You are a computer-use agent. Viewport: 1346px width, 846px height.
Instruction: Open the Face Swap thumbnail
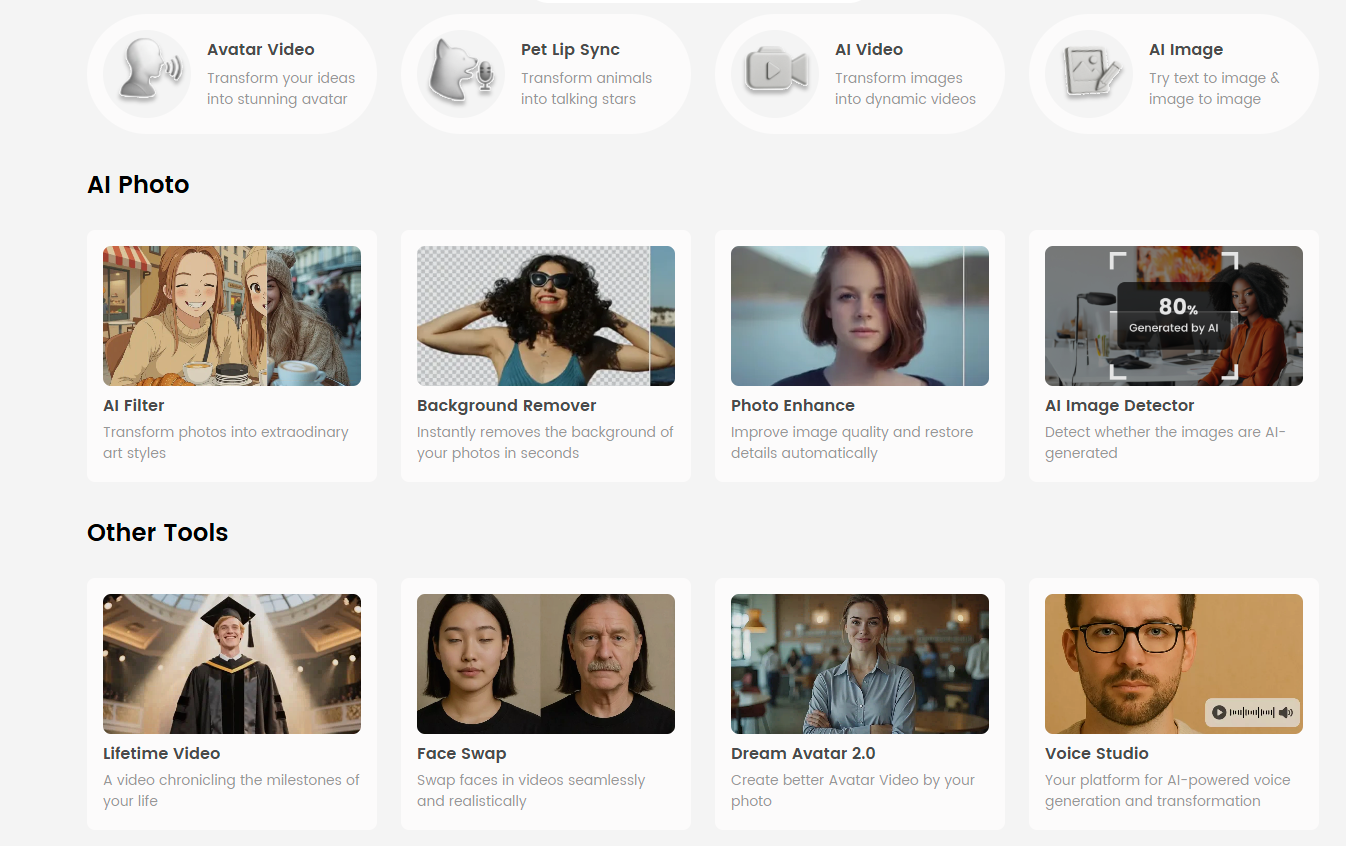pos(546,664)
